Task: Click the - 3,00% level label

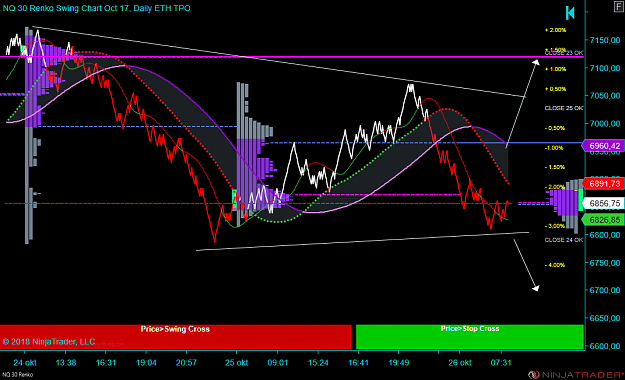Action: 555,226
